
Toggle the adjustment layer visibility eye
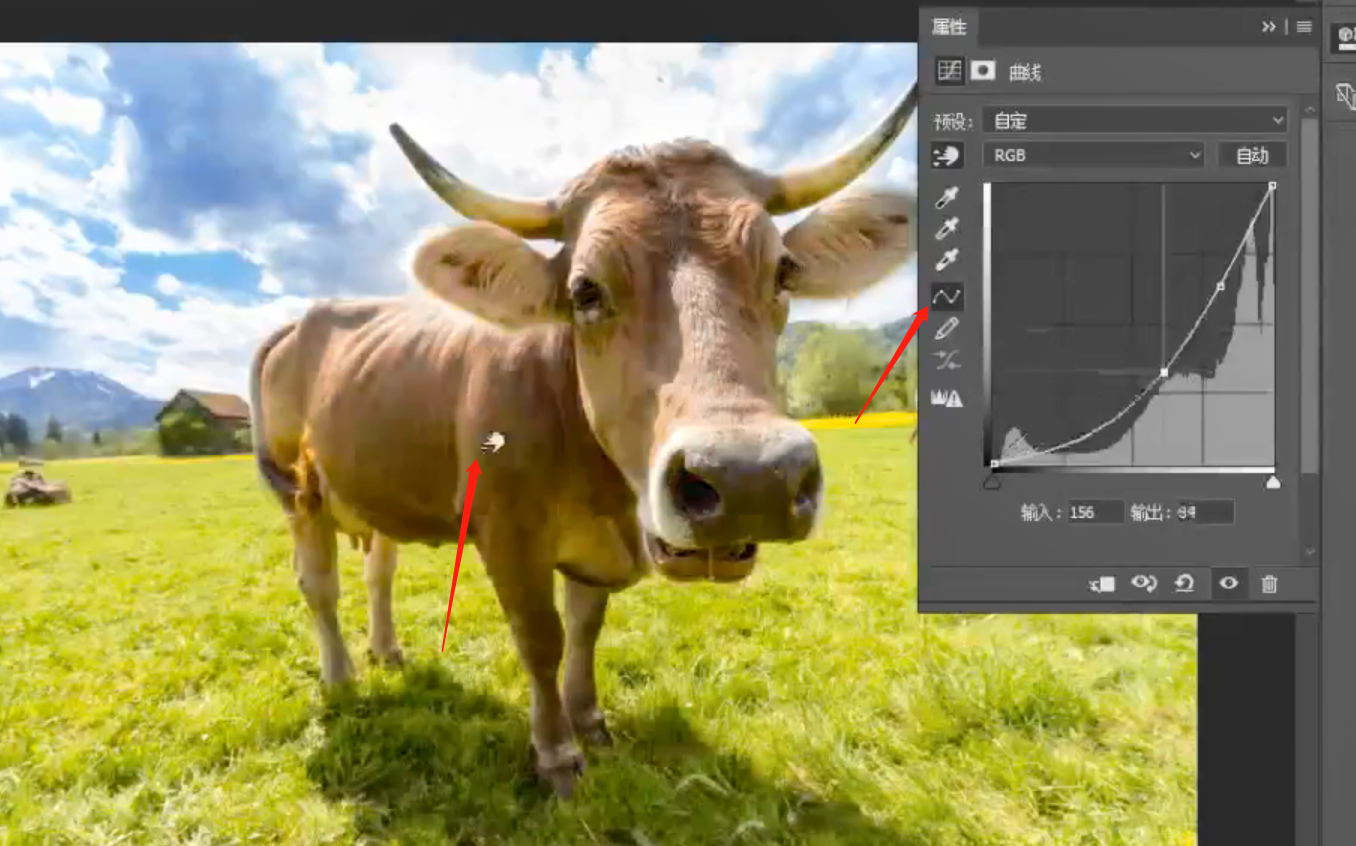tap(1228, 584)
